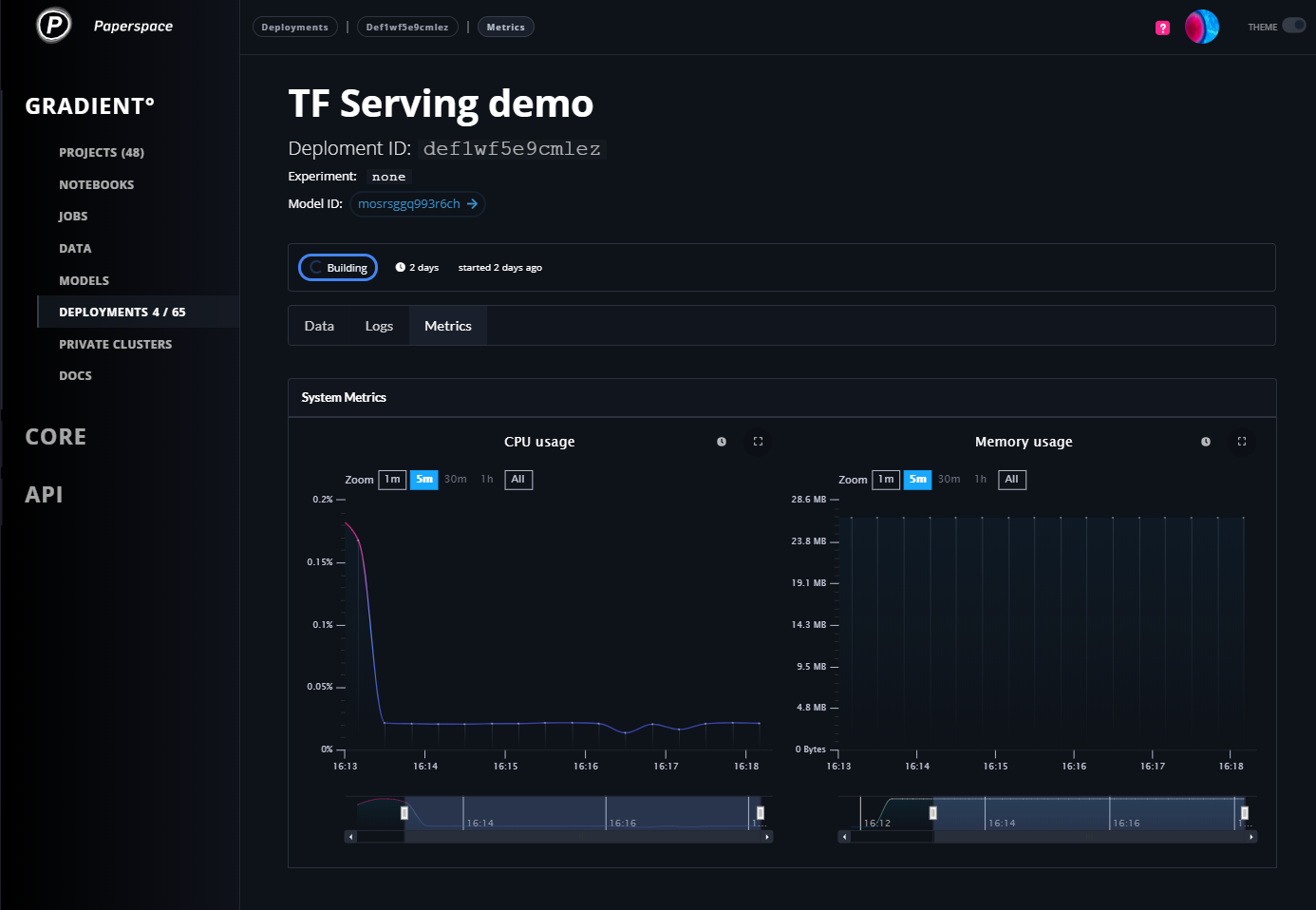The image size is (1316, 910).
Task: Expand the API section
Action: pyautogui.click(x=44, y=495)
